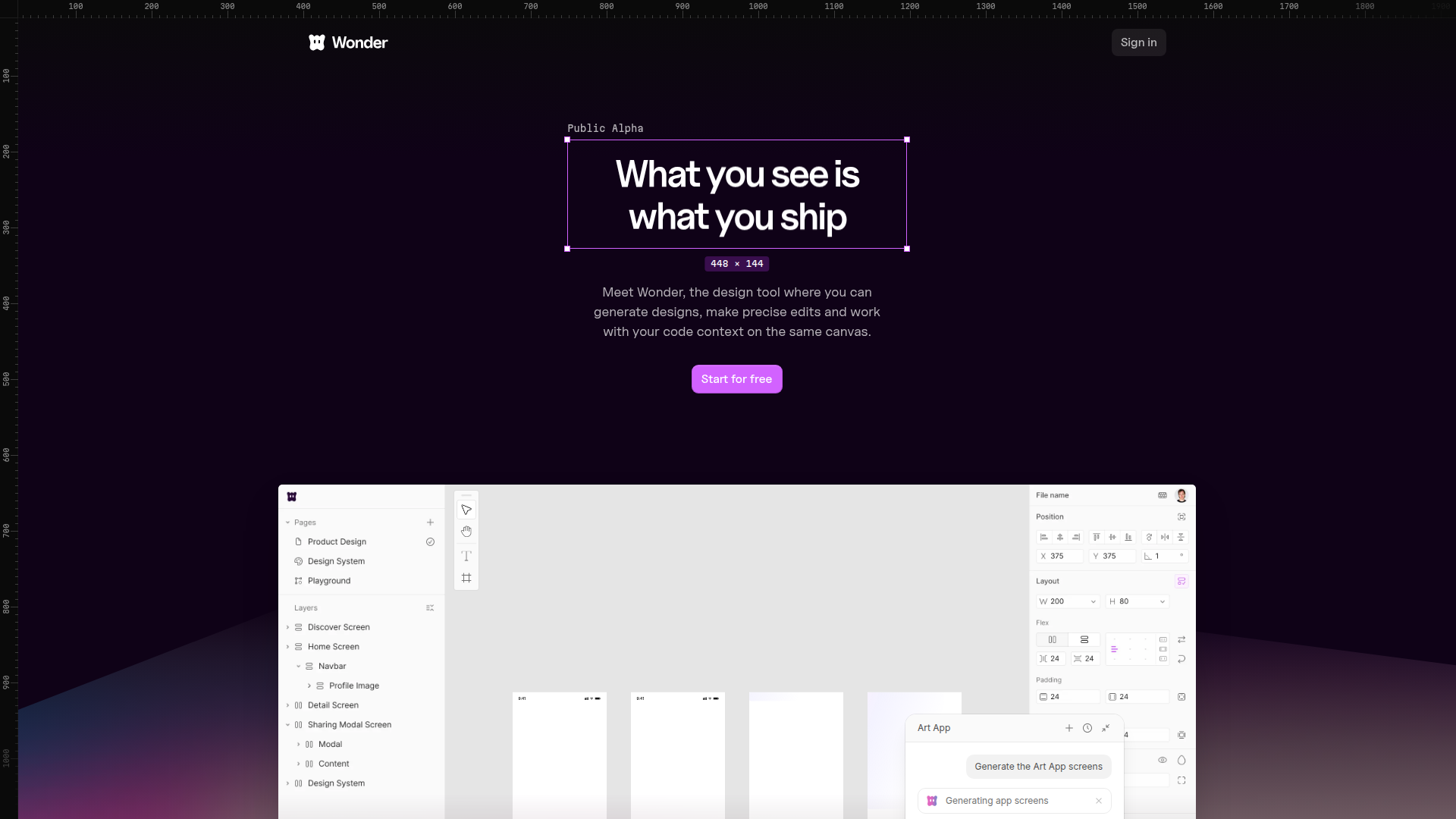
Task: Select the Text tool
Action: 466,556
